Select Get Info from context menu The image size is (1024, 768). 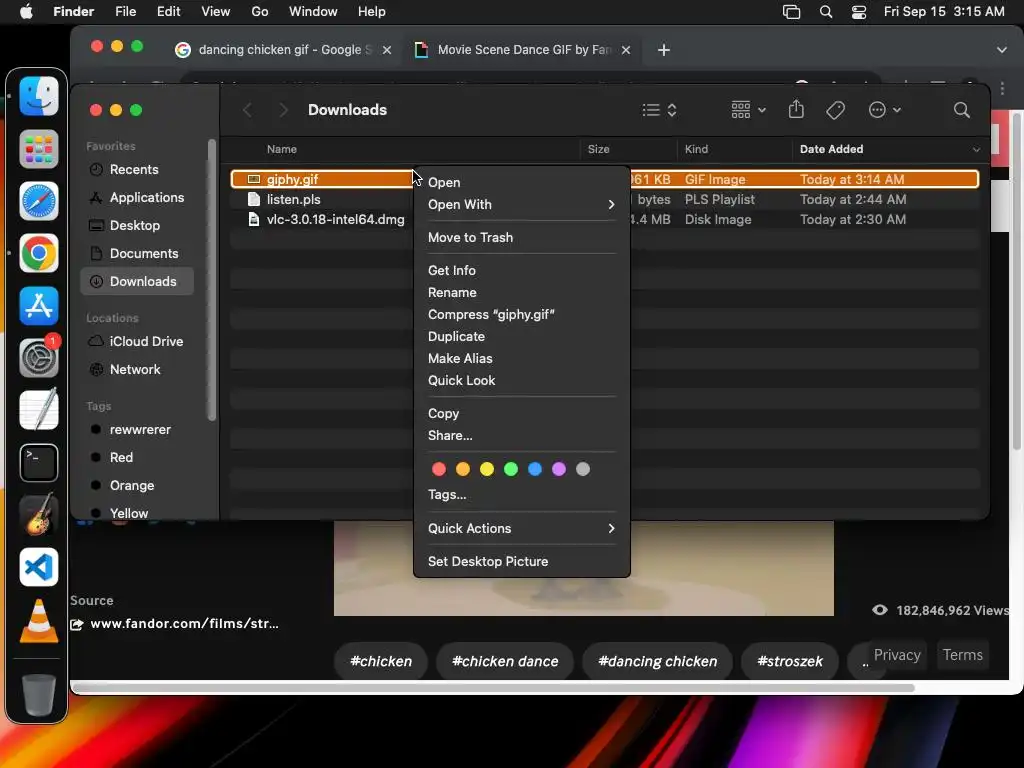(x=521, y=270)
